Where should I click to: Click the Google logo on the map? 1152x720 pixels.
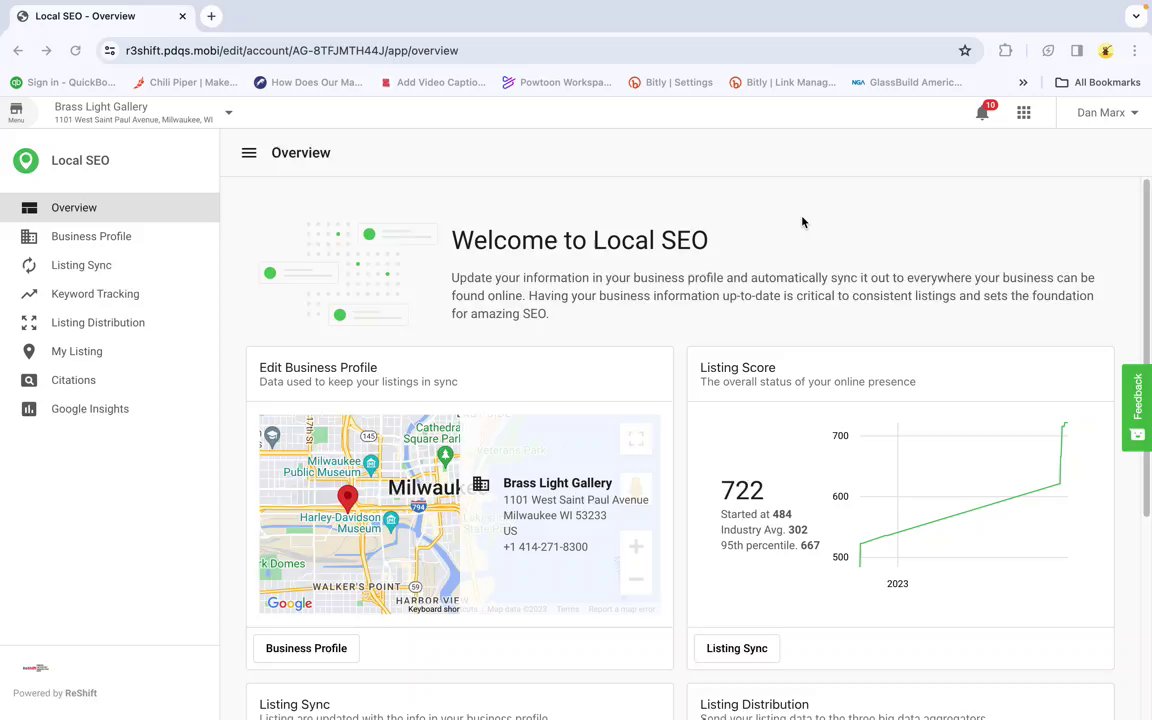[x=289, y=603]
